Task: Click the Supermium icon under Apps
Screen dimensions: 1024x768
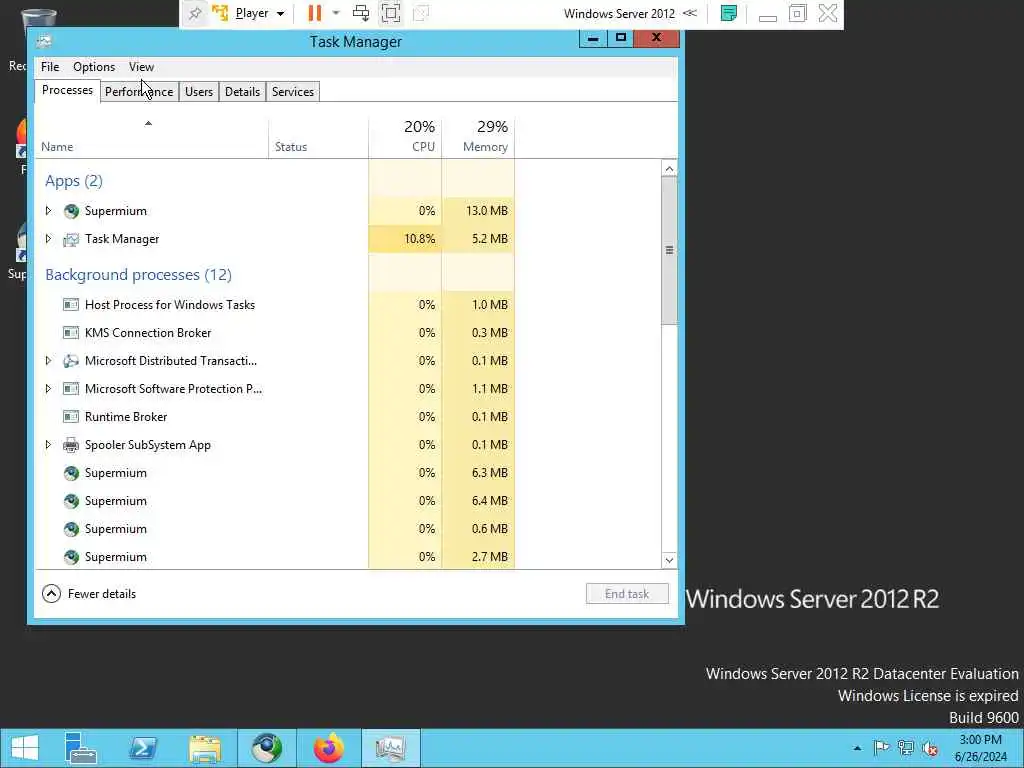Action: tap(71, 211)
